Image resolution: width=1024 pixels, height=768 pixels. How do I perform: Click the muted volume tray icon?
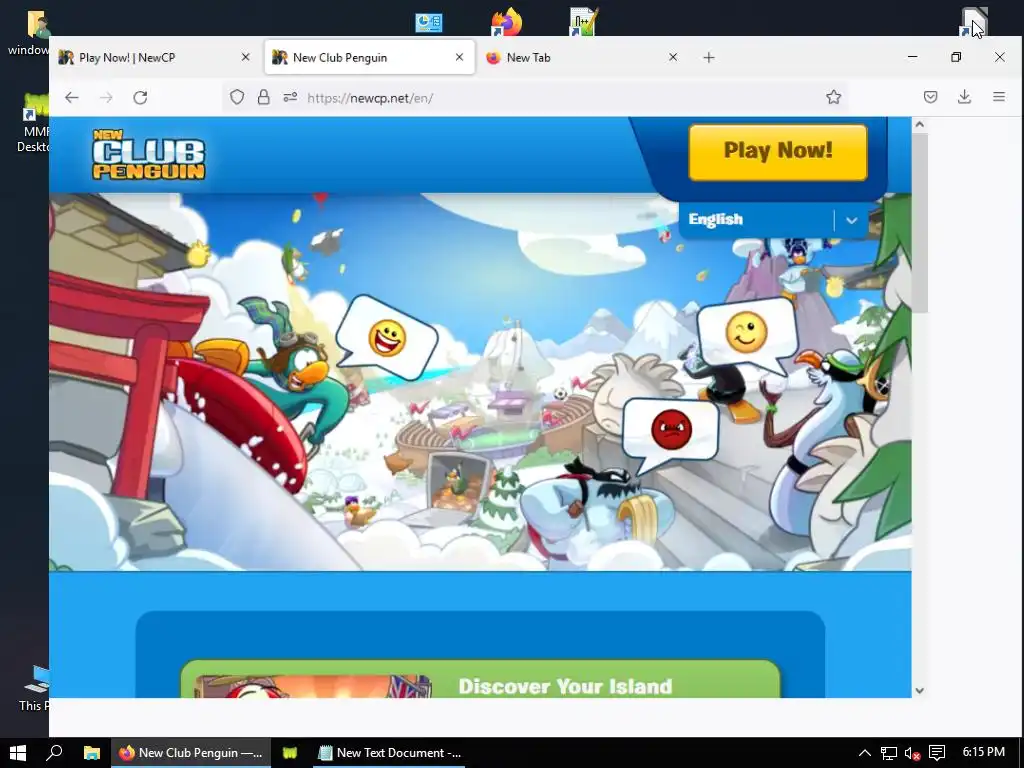click(912, 753)
